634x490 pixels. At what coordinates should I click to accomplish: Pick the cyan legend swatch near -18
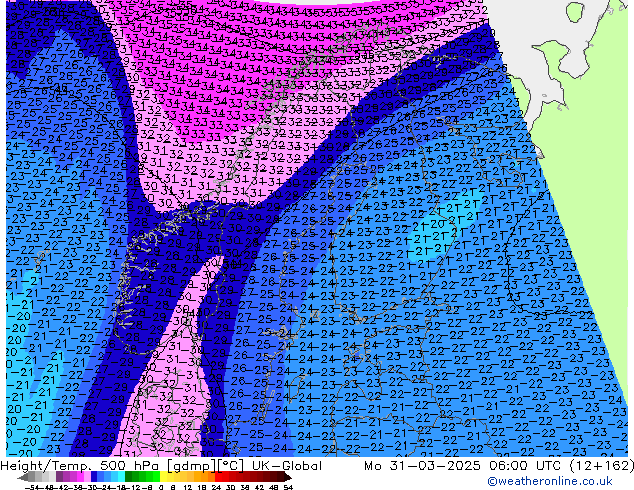pyautogui.click(x=121, y=476)
